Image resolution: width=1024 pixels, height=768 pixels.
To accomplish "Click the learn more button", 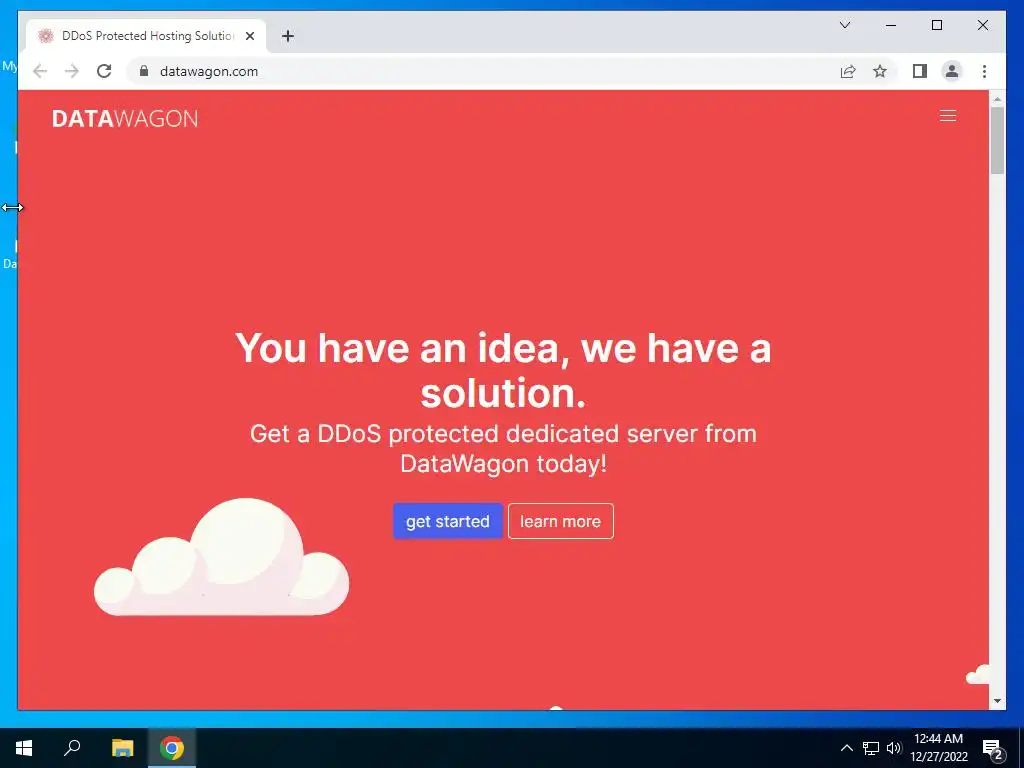I will click(x=560, y=521).
